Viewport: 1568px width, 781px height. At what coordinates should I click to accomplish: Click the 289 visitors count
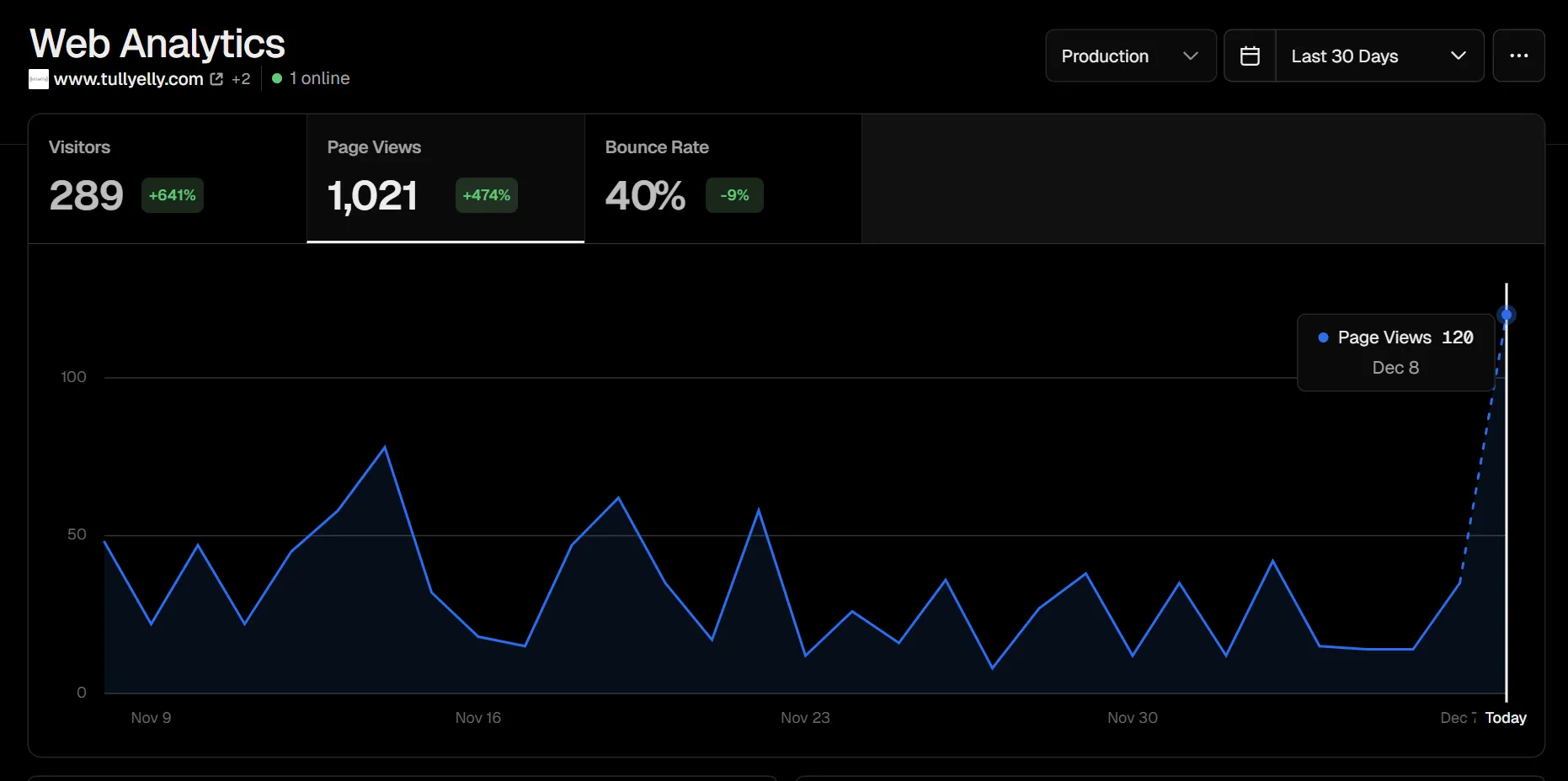click(x=86, y=196)
